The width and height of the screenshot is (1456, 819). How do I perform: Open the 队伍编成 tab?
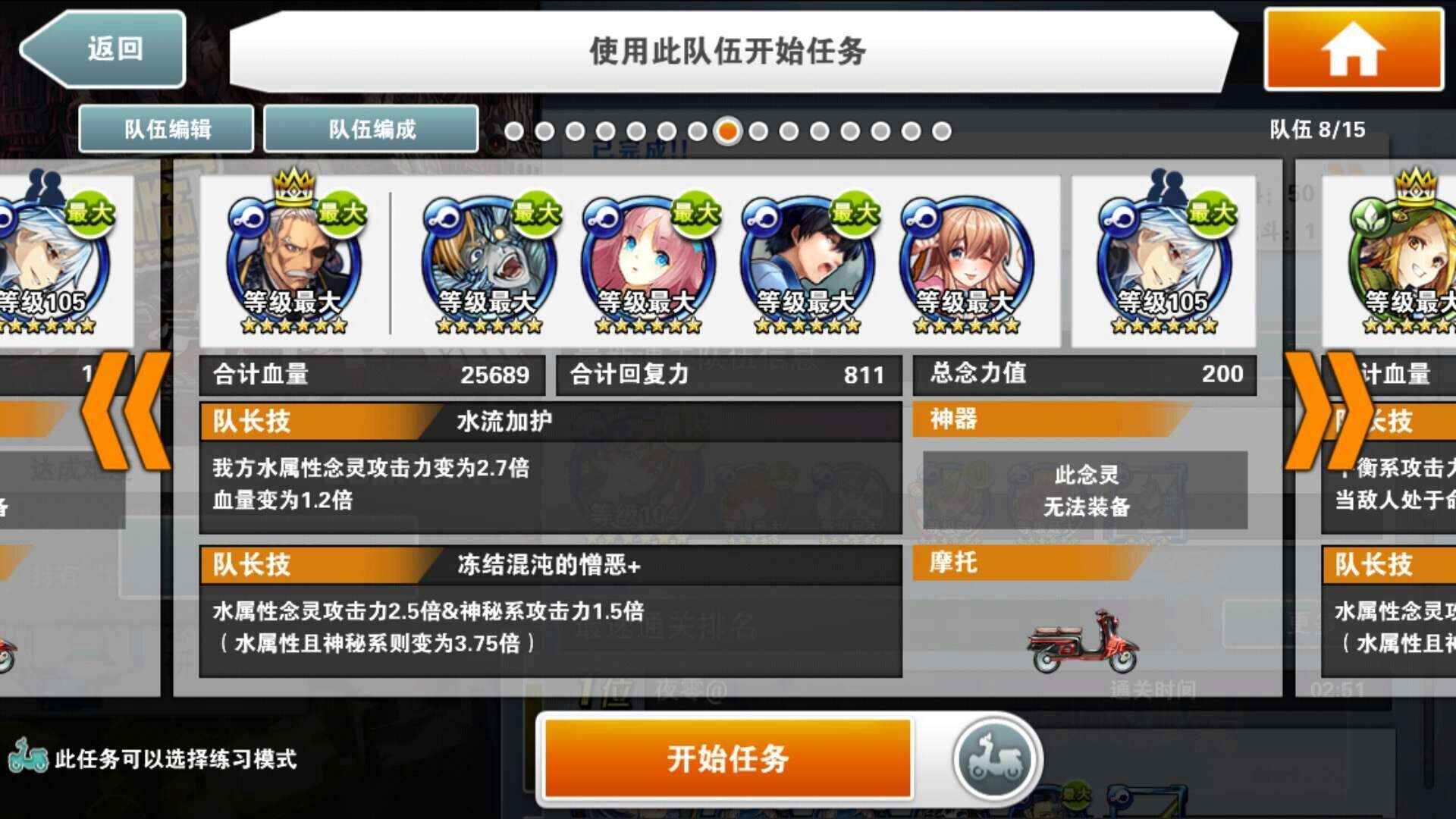click(x=371, y=129)
